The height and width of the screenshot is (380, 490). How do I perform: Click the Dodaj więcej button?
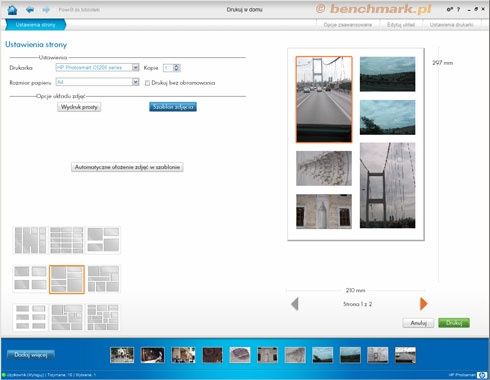click(x=31, y=355)
